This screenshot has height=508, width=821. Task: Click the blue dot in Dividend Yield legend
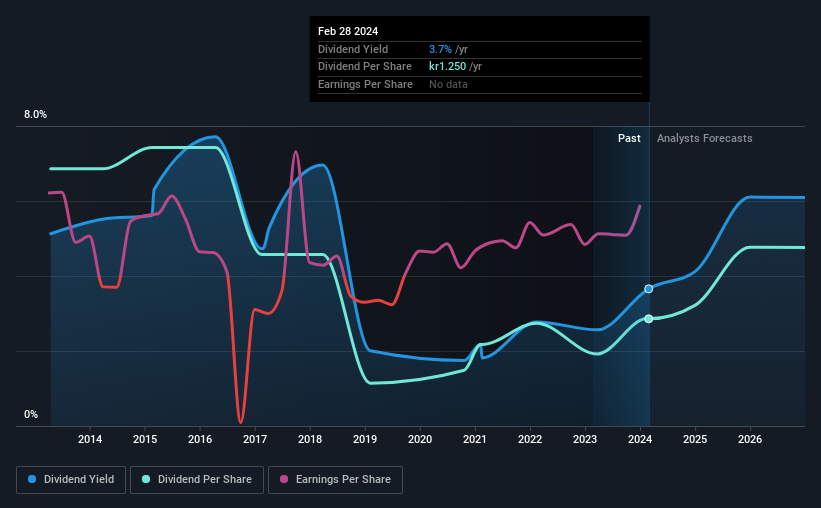click(x=32, y=479)
